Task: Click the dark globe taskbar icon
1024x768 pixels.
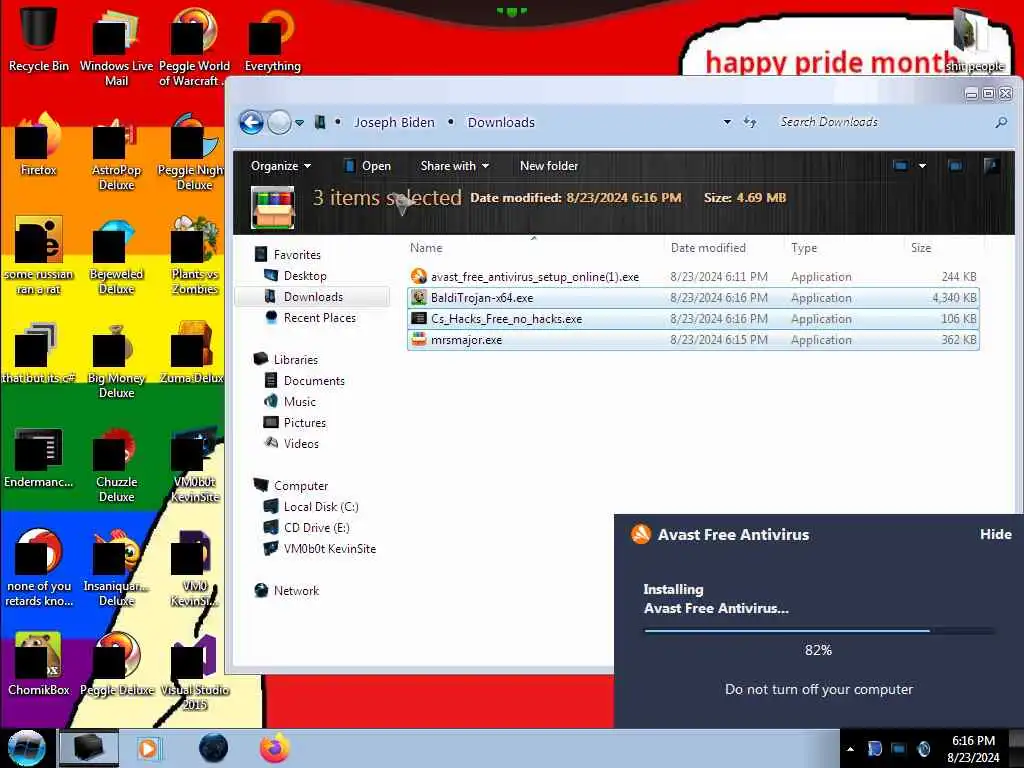Action: point(214,748)
